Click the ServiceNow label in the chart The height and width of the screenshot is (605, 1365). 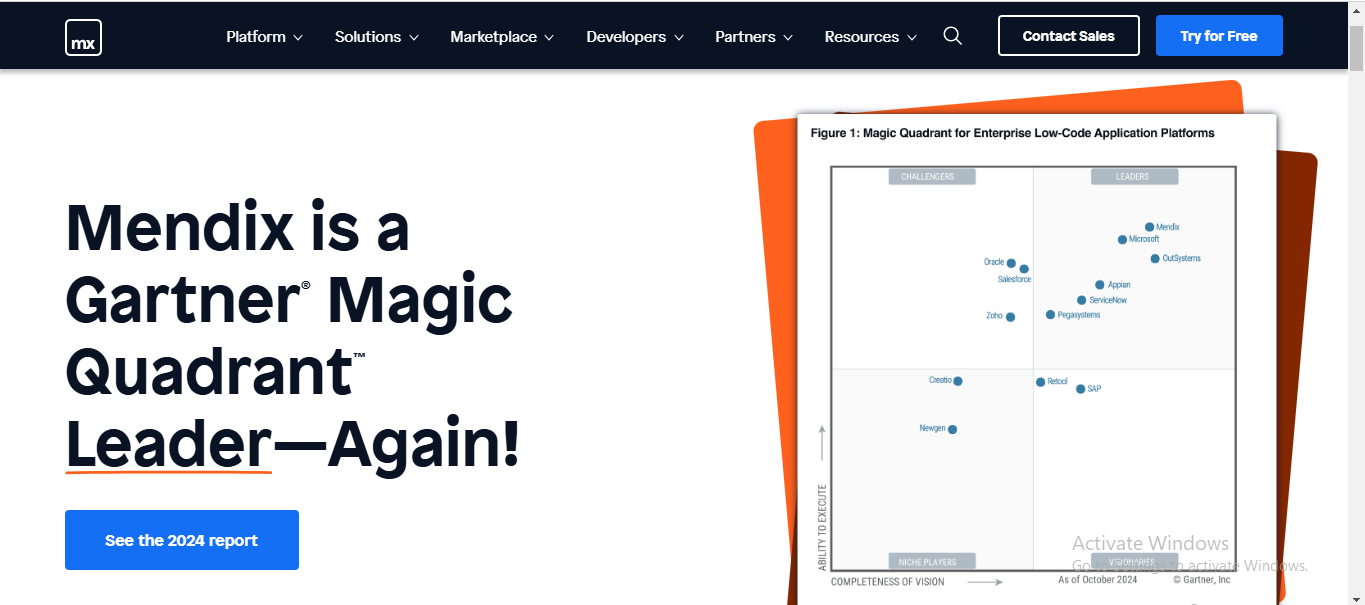1108,300
